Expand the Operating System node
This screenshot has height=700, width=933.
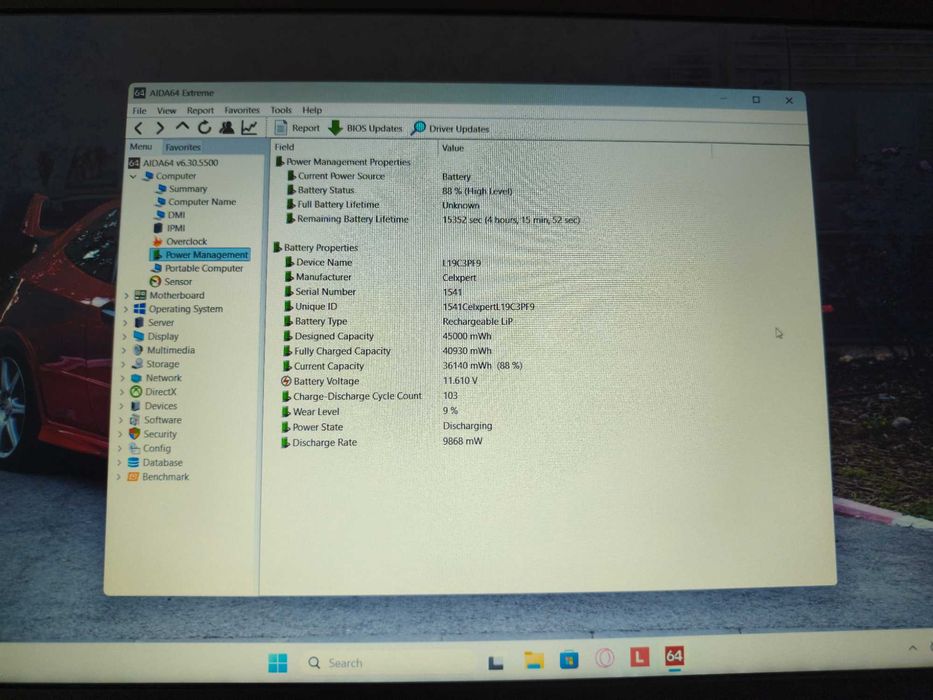click(x=126, y=309)
